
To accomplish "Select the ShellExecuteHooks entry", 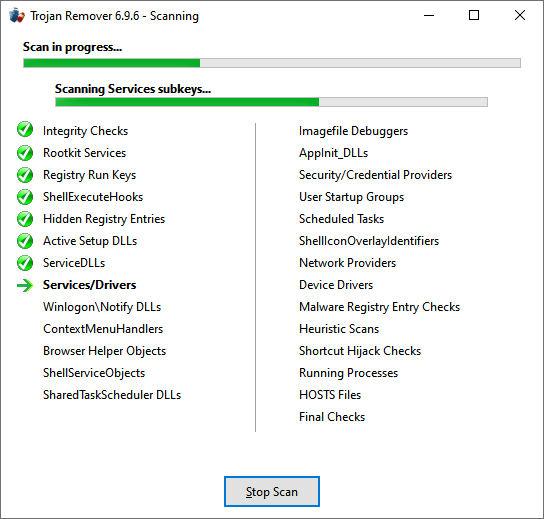I will coord(93,197).
